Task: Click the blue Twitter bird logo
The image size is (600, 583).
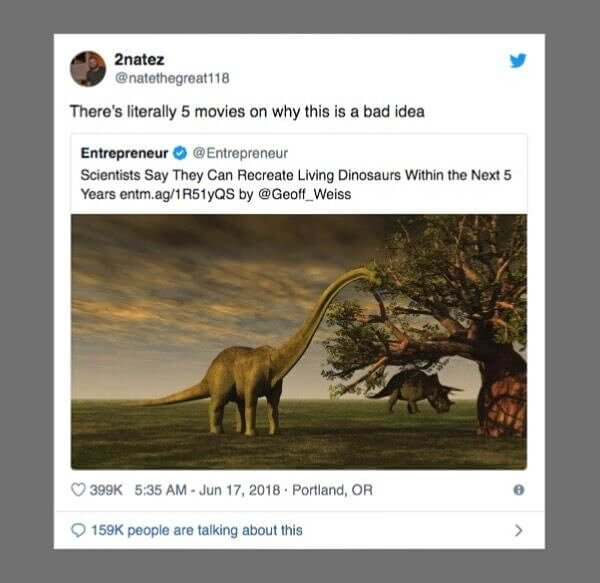Action: [518, 60]
